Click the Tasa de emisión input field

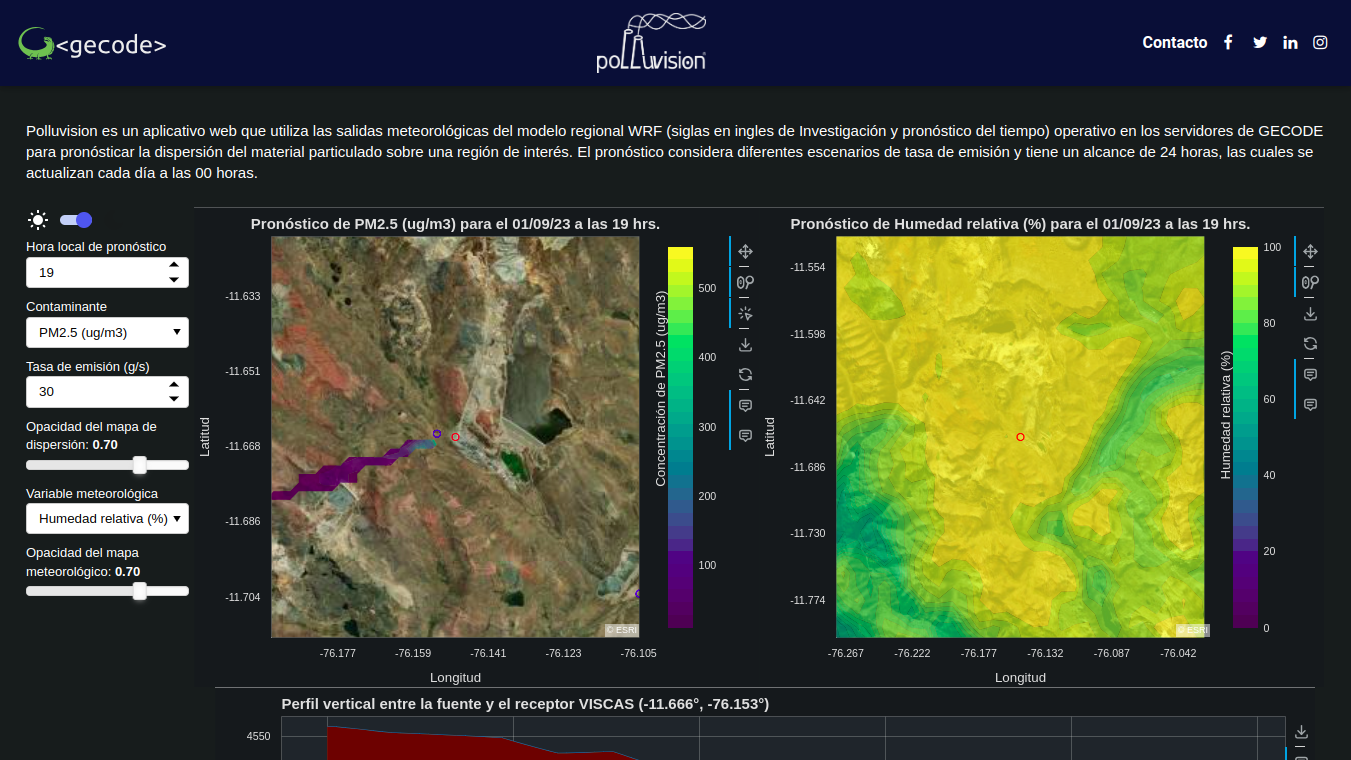95,392
